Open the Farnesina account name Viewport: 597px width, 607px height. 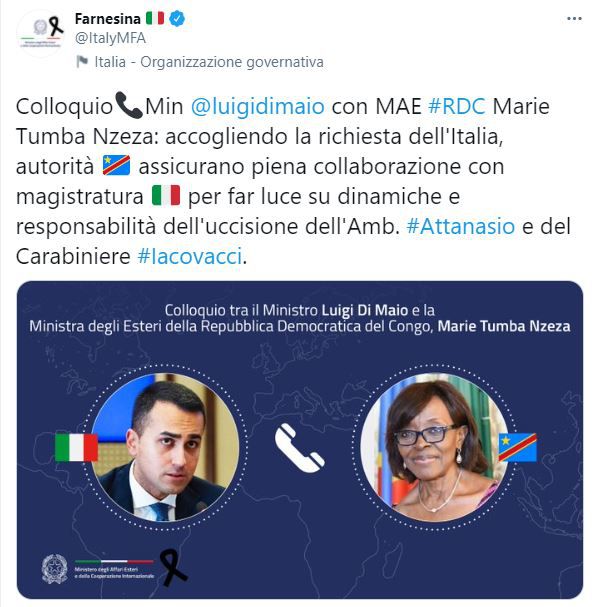(108, 18)
